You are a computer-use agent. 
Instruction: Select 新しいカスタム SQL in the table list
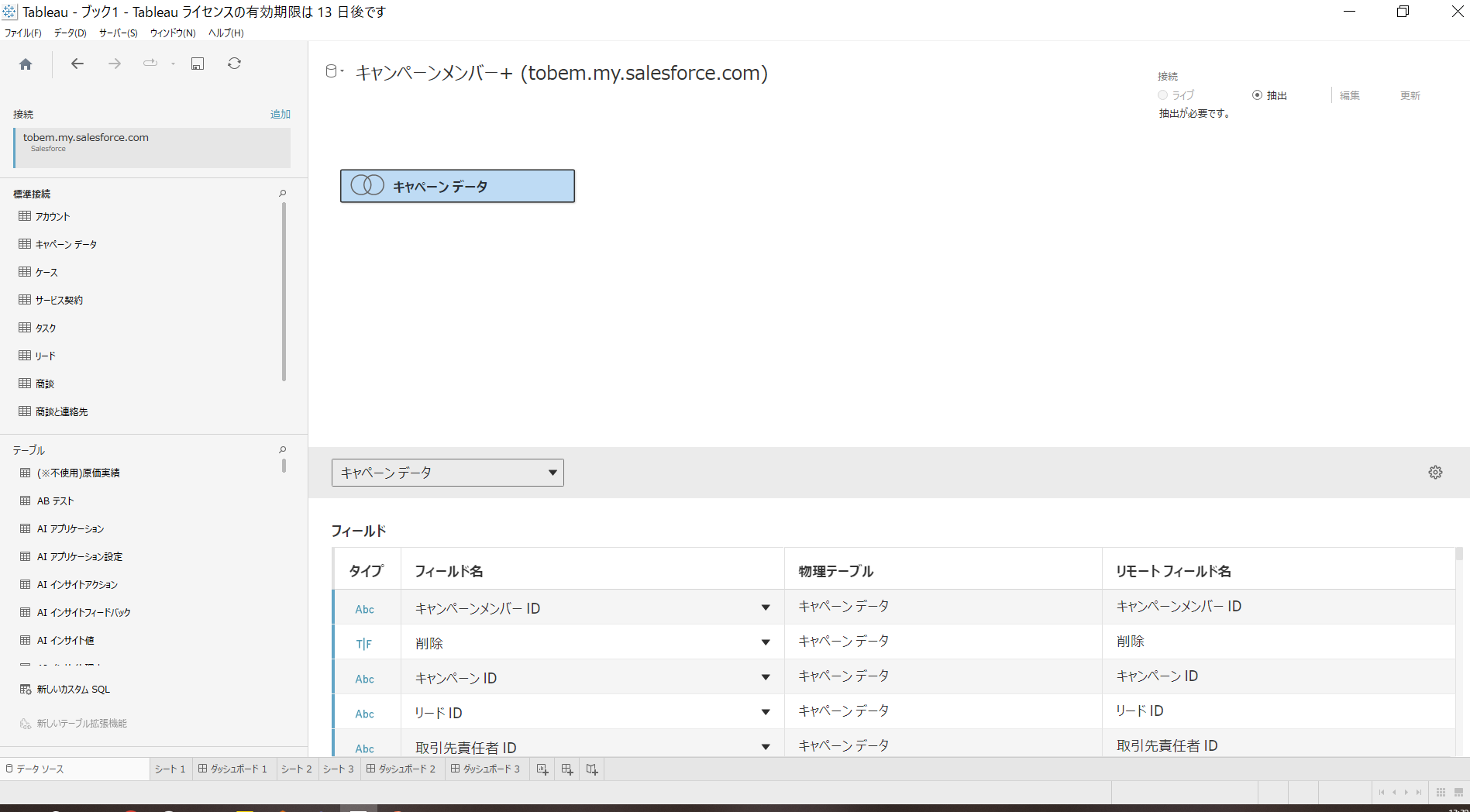pos(73,690)
